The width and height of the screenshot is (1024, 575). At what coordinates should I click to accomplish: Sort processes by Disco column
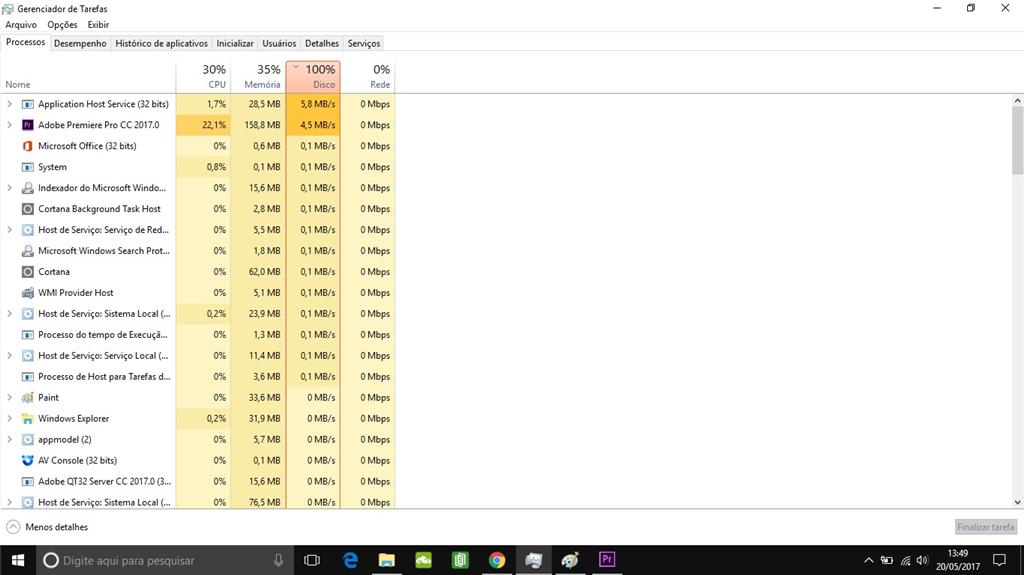coord(313,76)
